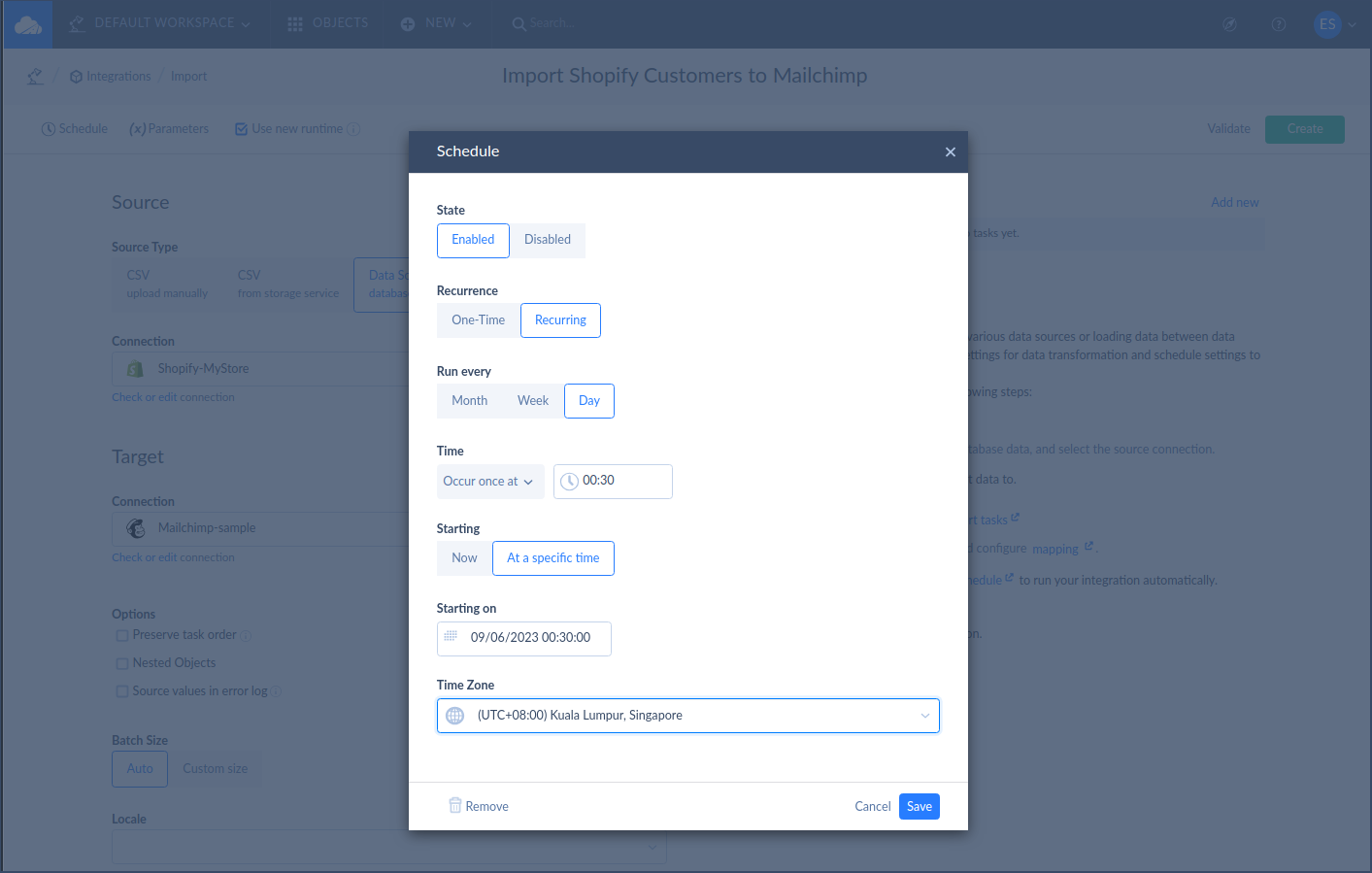The image size is (1372, 873).
Task: Open the Objects menu
Action: (328, 23)
